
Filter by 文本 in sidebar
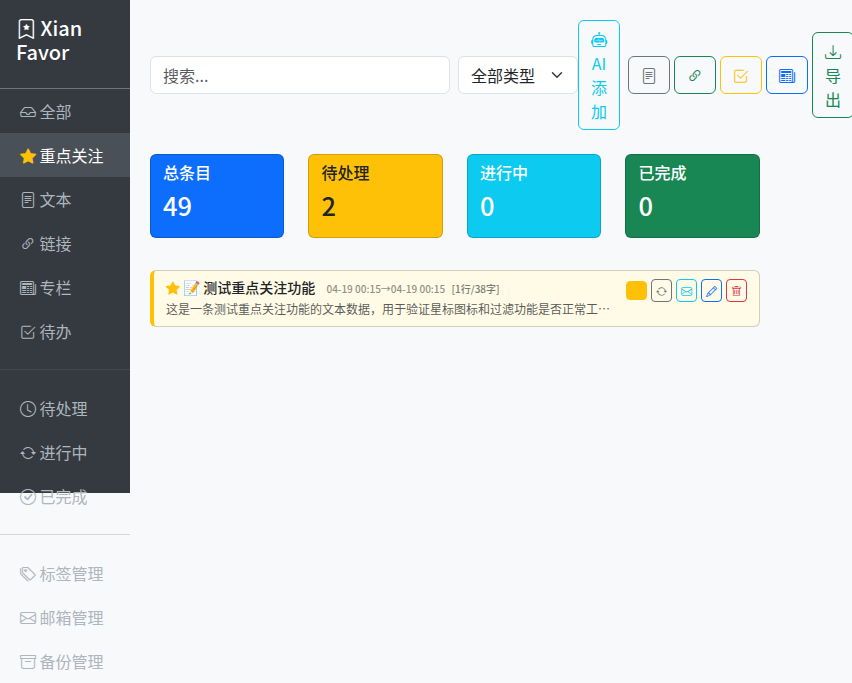(65, 200)
